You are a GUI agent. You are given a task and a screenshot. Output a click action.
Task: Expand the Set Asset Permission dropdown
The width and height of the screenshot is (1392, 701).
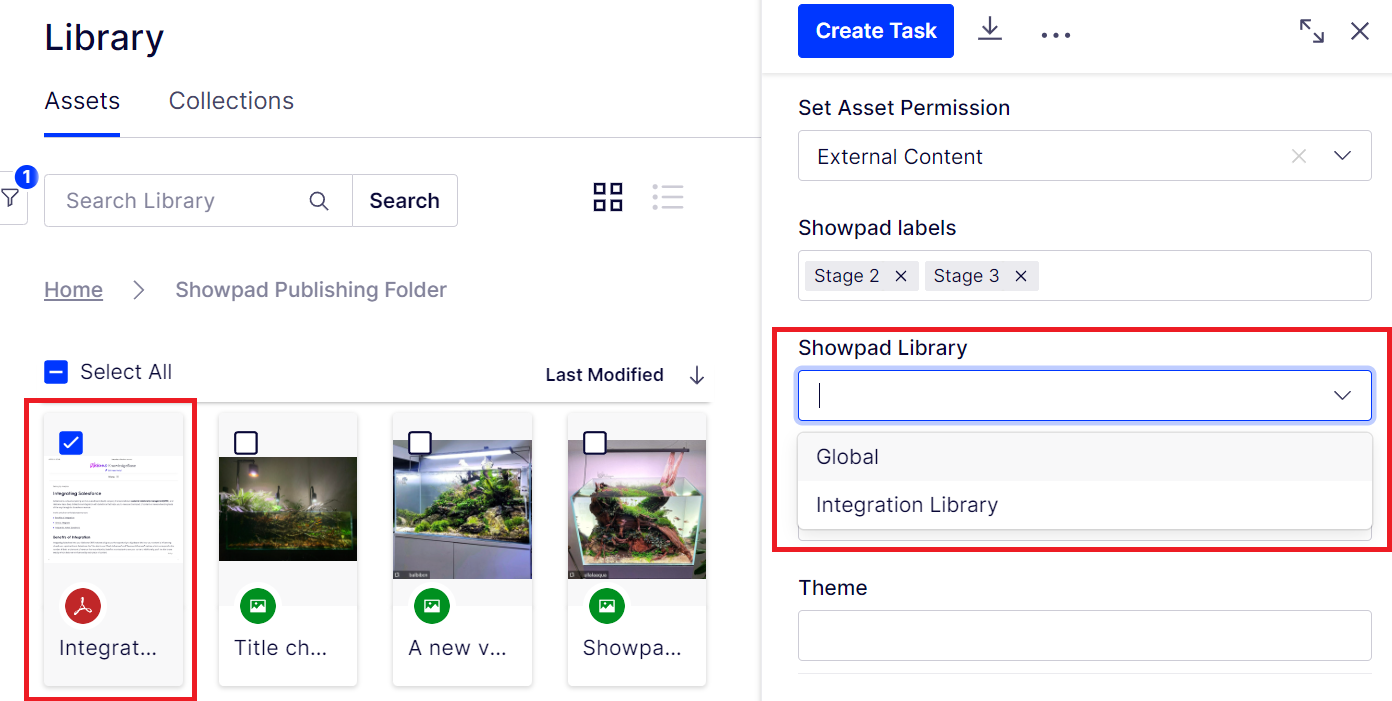(x=1342, y=156)
